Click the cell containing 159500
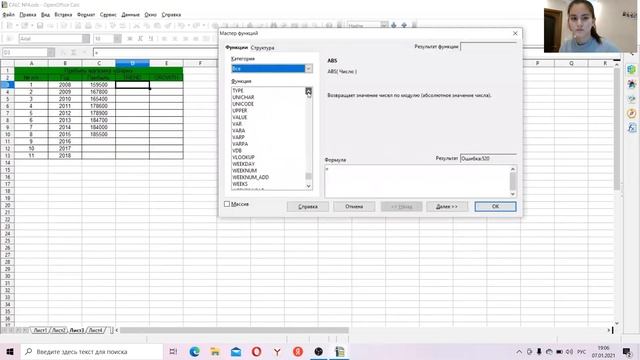Screen dimensions: 640x360 point(99,85)
